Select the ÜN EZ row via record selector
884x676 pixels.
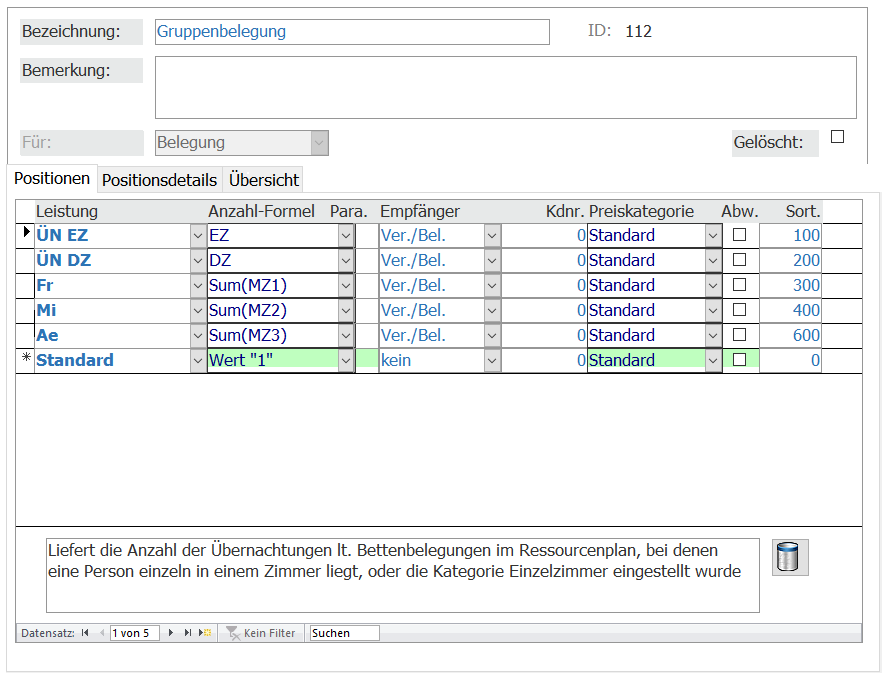(x=25, y=235)
